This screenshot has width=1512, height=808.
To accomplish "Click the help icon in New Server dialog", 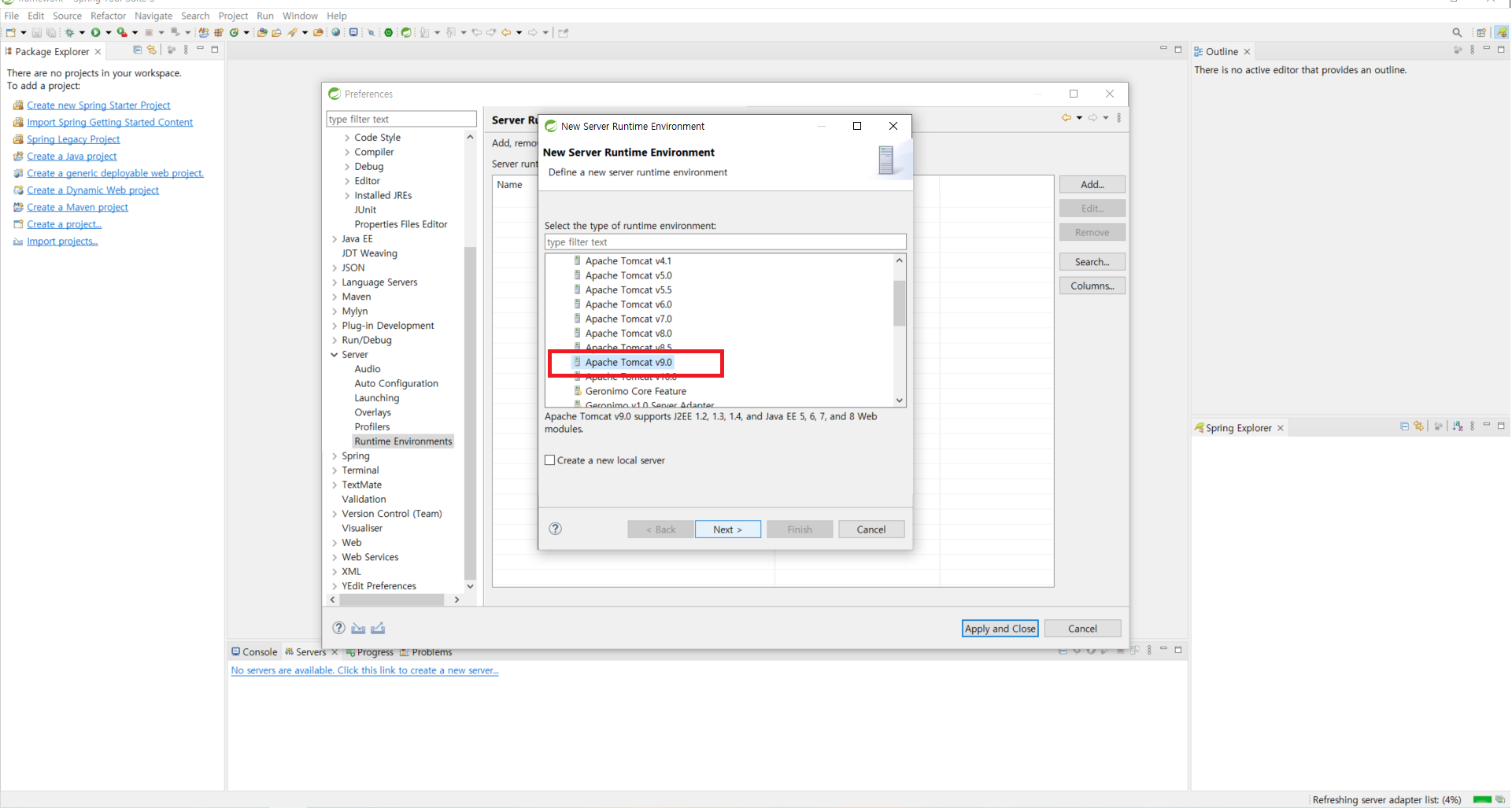I will point(556,529).
